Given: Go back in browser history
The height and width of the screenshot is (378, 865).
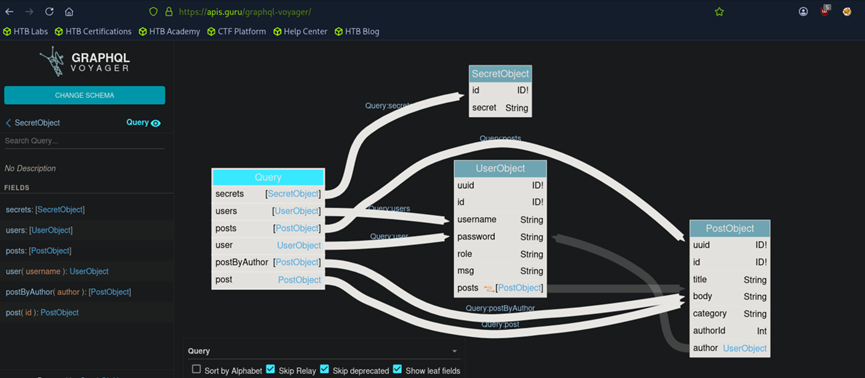Looking at the screenshot, I should [9, 12].
